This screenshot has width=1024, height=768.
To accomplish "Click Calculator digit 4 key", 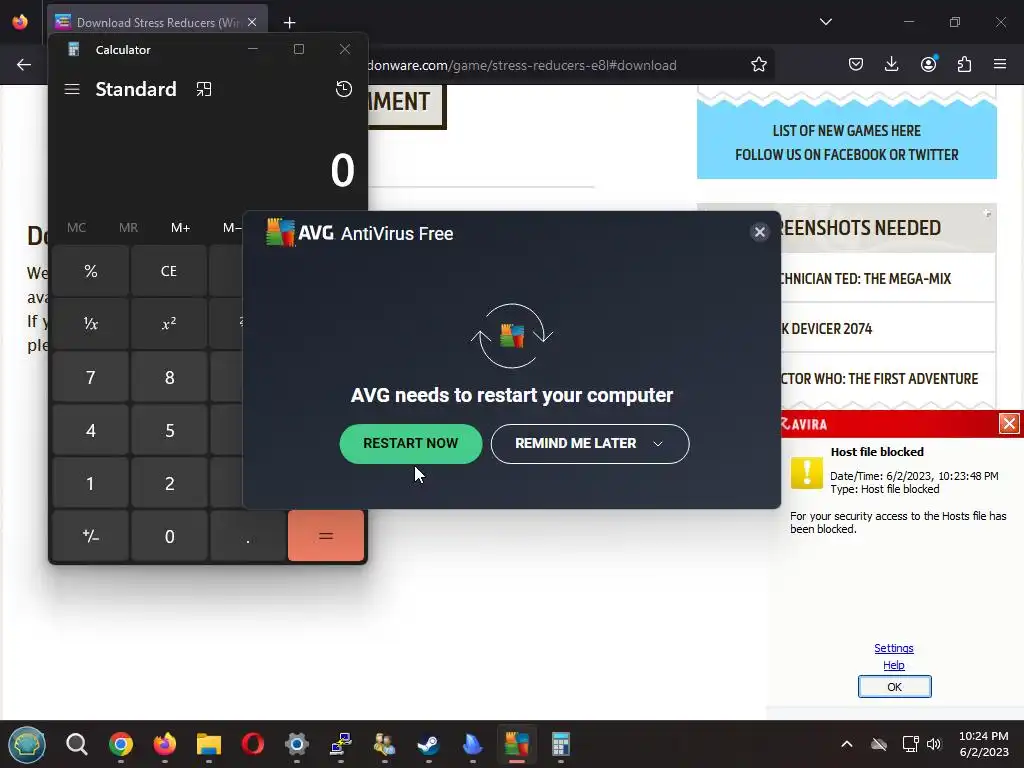I will (91, 430).
